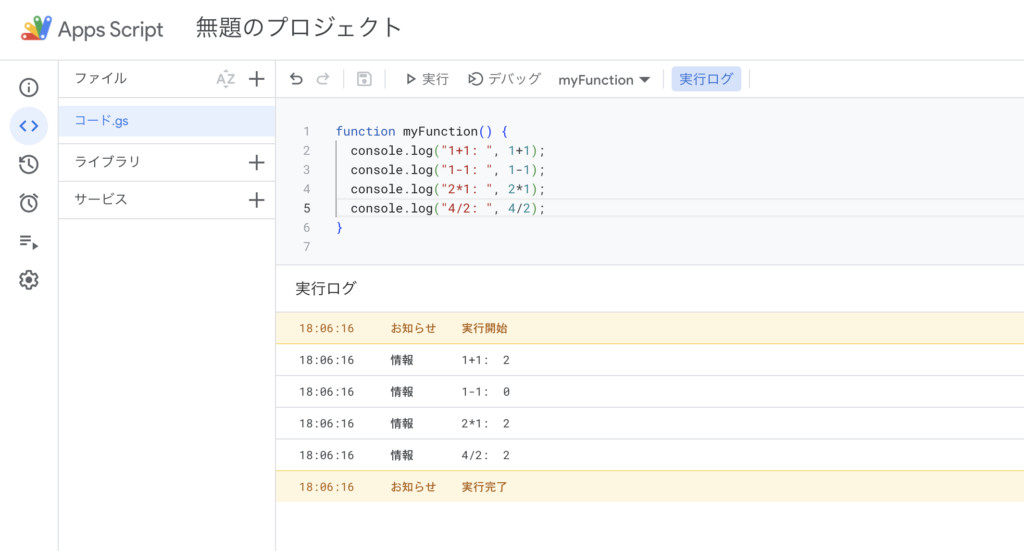This screenshot has width=1024, height=551.
Task: Start debugging with デバッグ button
Action: pos(505,79)
